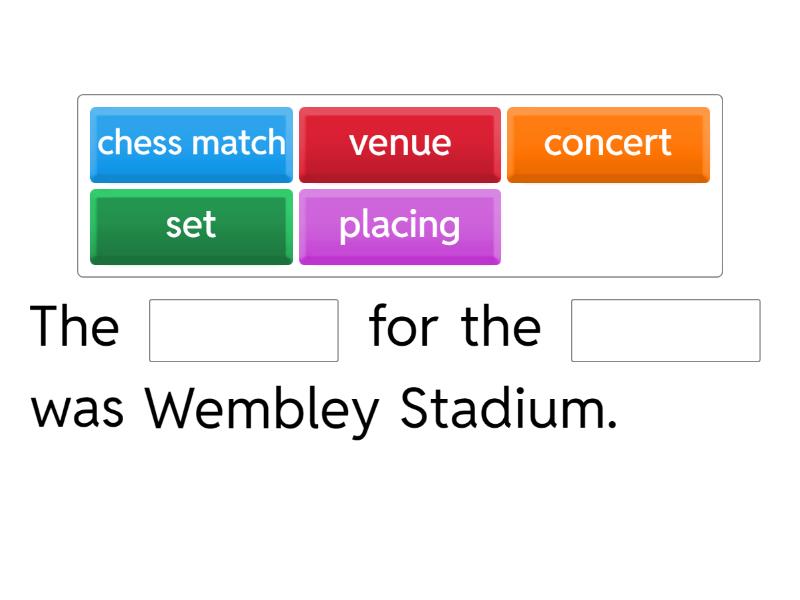Click the orange tile labeled 'concert'
The height and width of the screenshot is (600, 800).
(608, 144)
